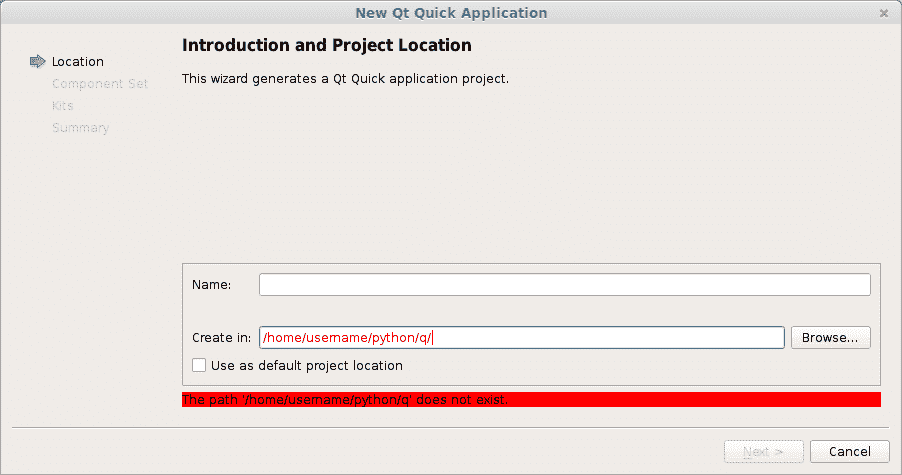Focus the Name input field
The width and height of the screenshot is (902, 475).
(564, 285)
